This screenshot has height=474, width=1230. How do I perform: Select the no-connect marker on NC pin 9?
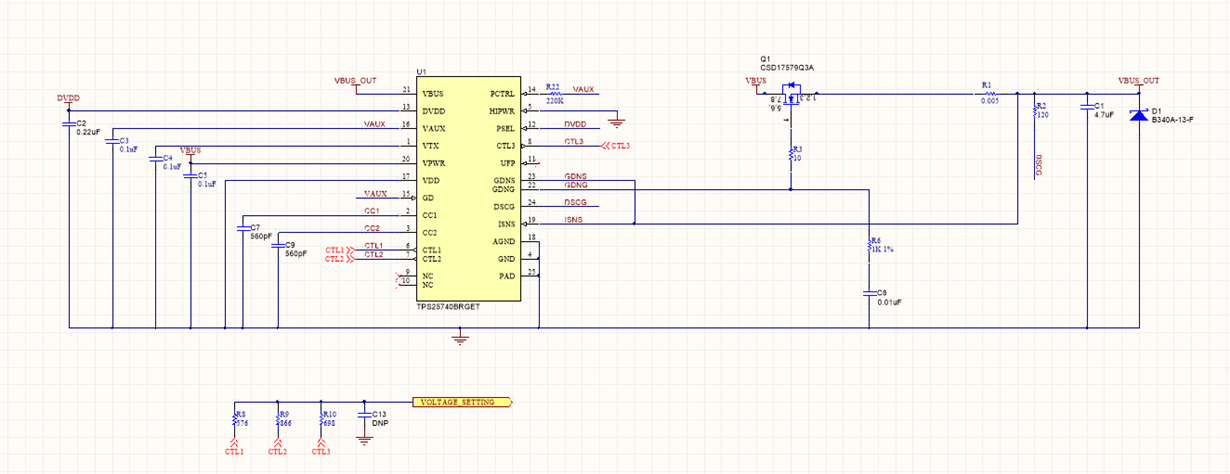(x=400, y=273)
